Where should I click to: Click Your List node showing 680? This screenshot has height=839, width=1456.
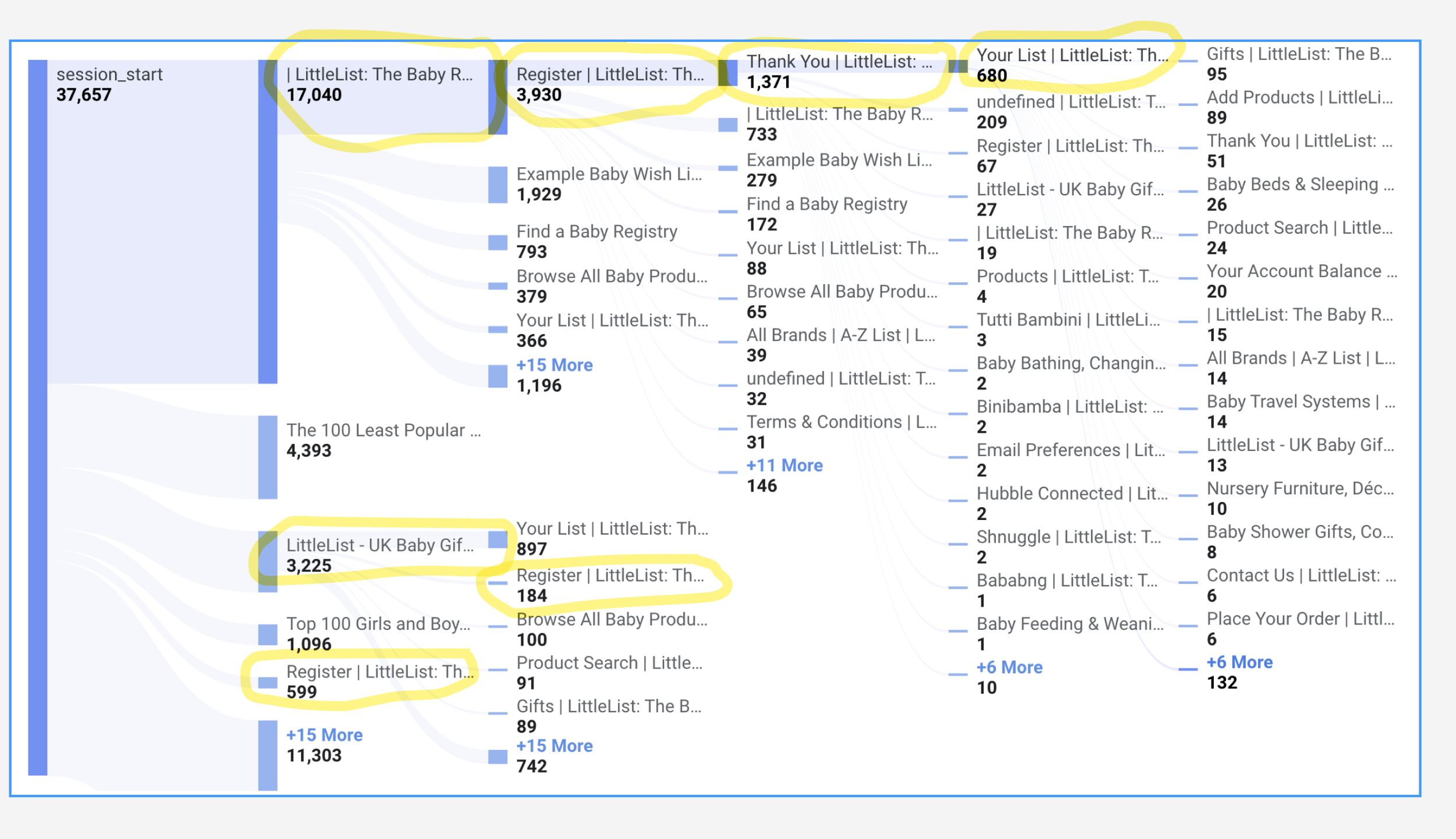(1072, 55)
